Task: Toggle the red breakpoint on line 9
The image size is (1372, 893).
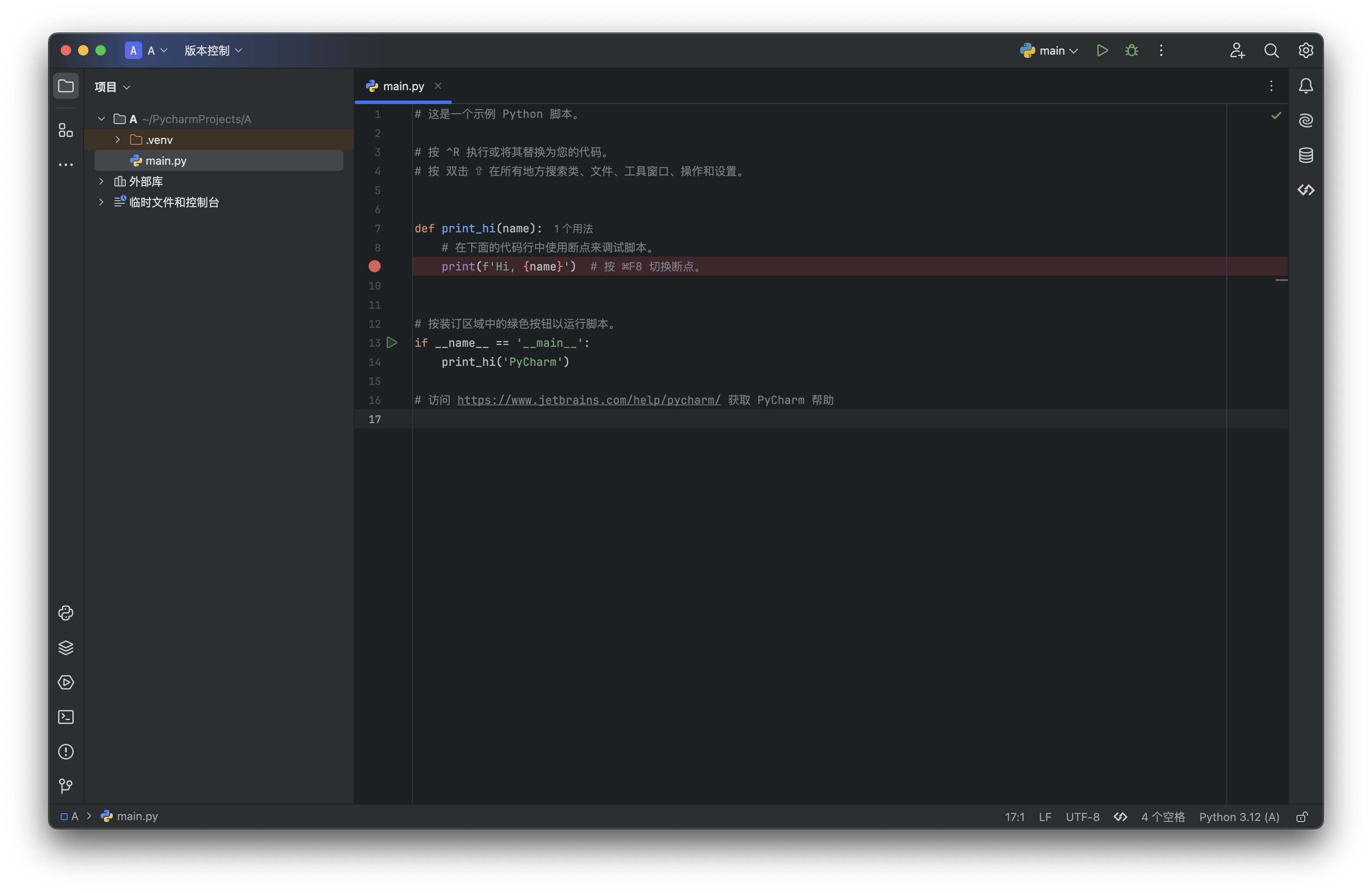Action: coord(375,266)
